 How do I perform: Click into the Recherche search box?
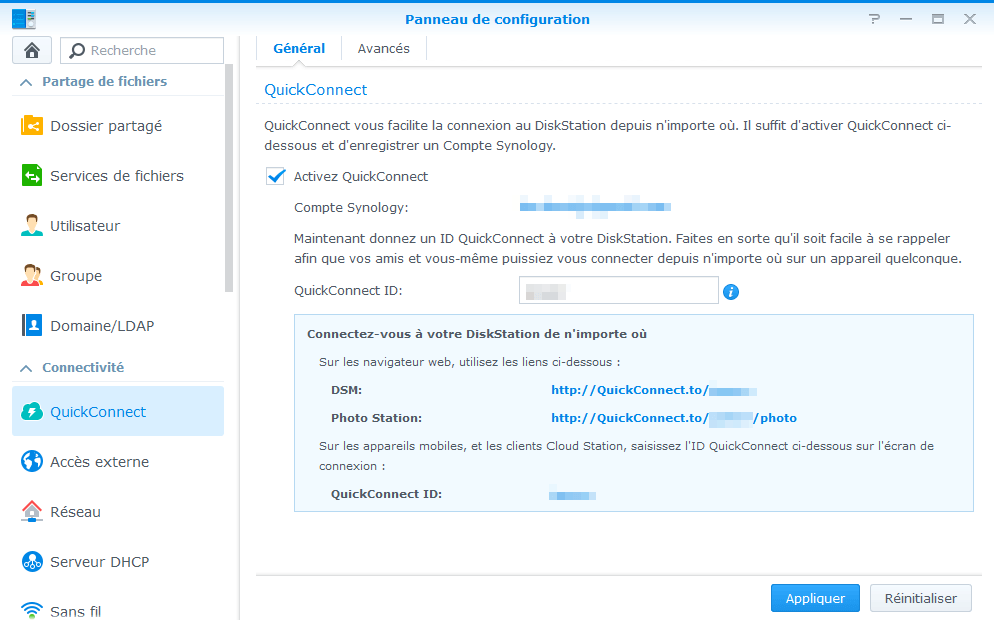pos(142,50)
